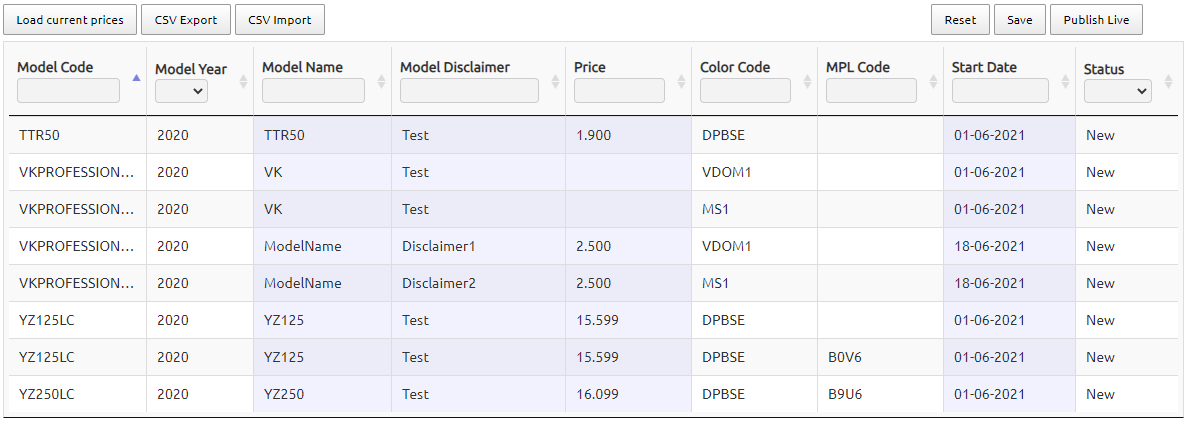The width and height of the screenshot is (1189, 424).
Task: Publish Live the pricing data
Action: click(x=1096, y=20)
